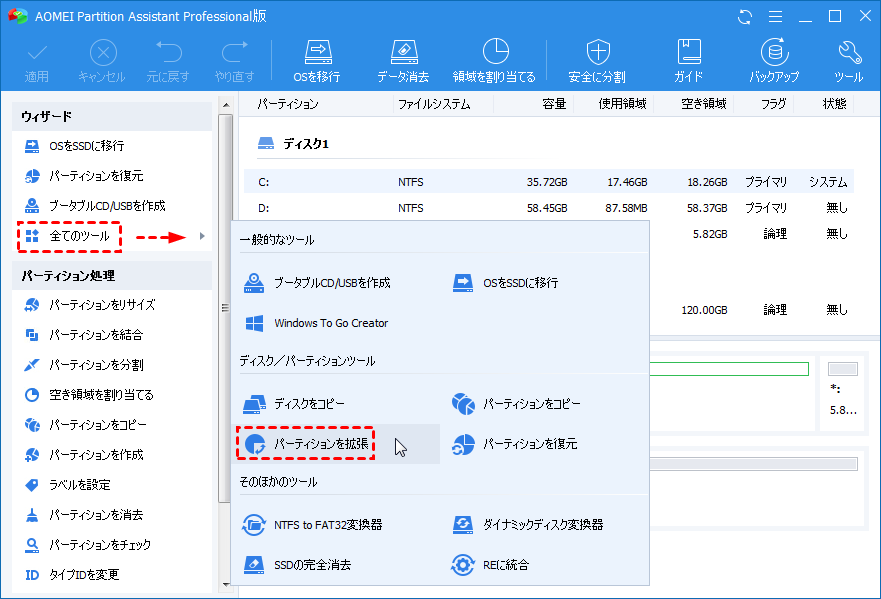Select パーティションをリサイズ in sidebar
This screenshot has height=599, width=881.
(x=90, y=305)
